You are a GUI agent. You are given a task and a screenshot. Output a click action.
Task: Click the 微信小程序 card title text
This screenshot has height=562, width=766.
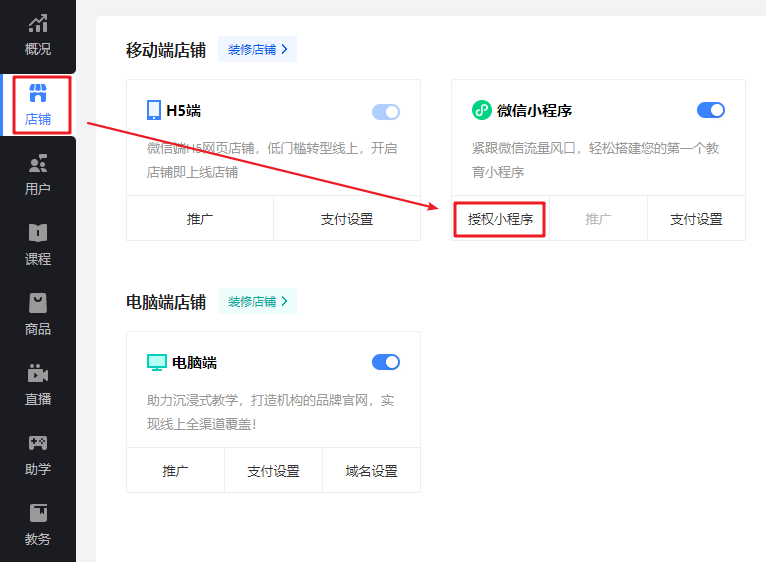pos(534,111)
